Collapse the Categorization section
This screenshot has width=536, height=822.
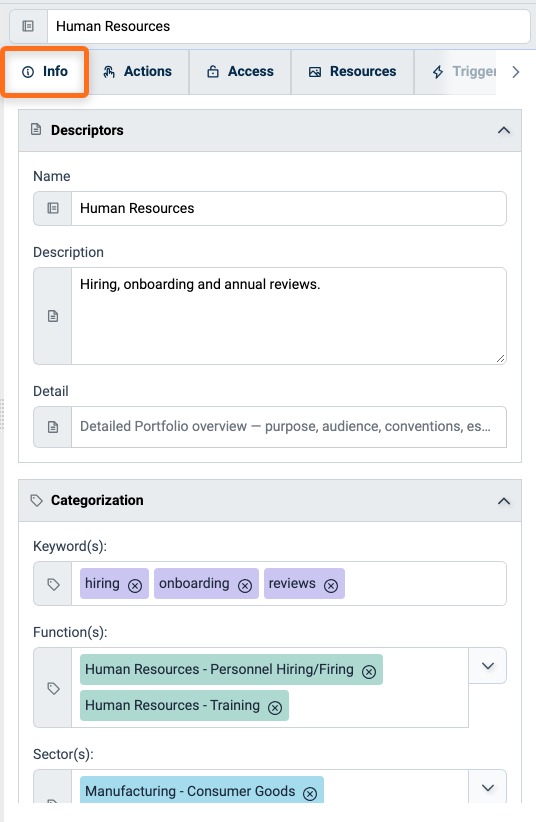pyautogui.click(x=503, y=501)
